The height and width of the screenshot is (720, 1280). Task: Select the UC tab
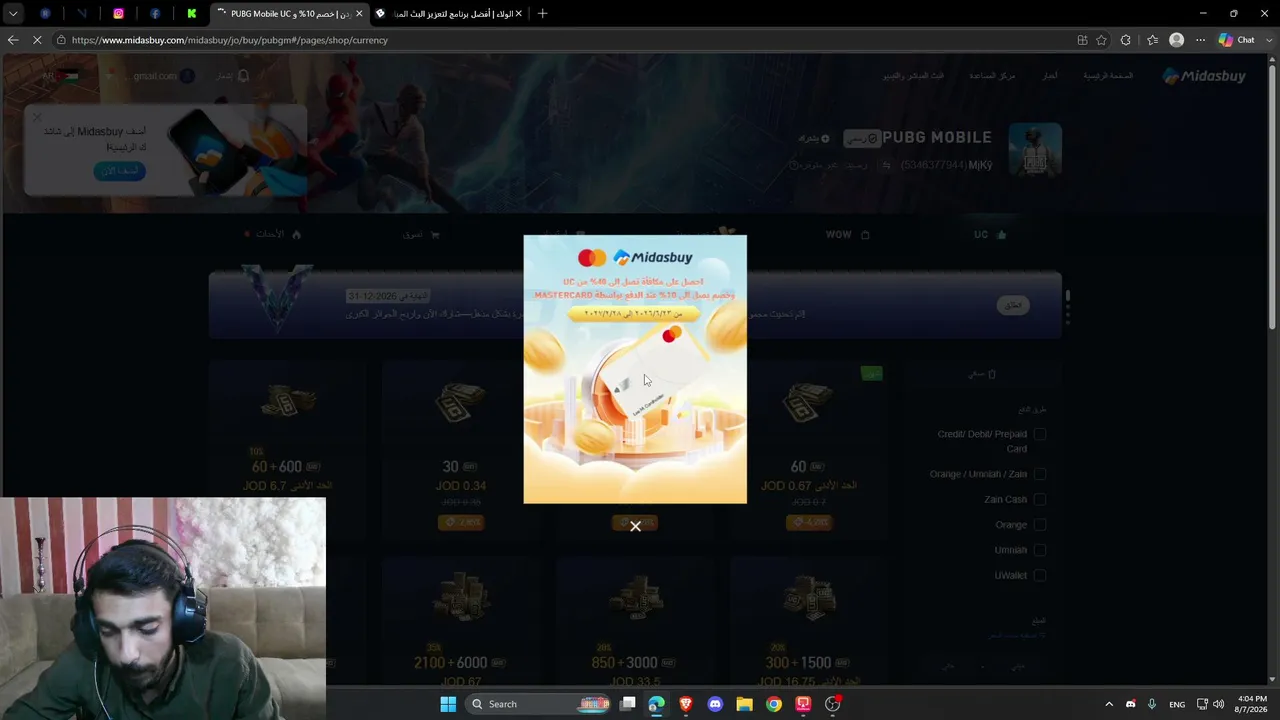click(x=989, y=234)
